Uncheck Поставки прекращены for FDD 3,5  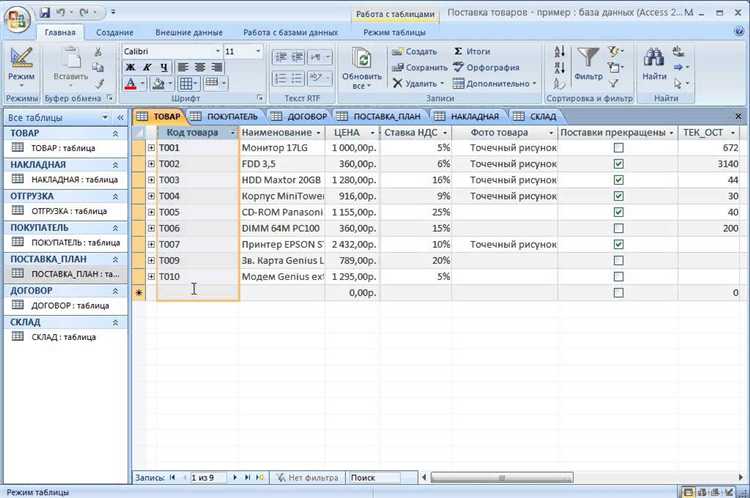coord(618,164)
